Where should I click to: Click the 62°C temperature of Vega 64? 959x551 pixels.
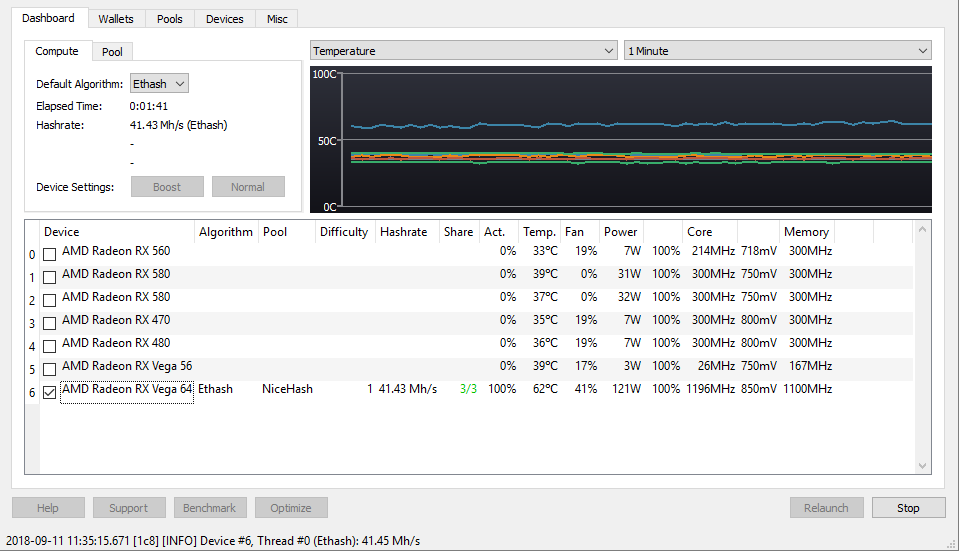[545, 389]
